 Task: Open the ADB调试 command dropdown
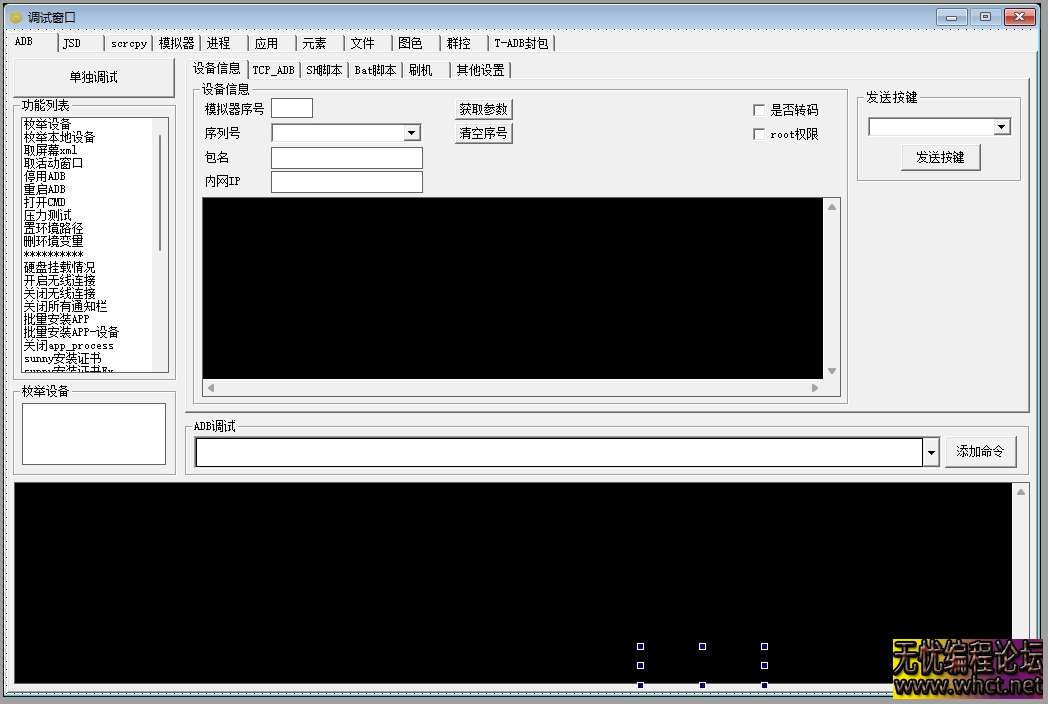(931, 452)
